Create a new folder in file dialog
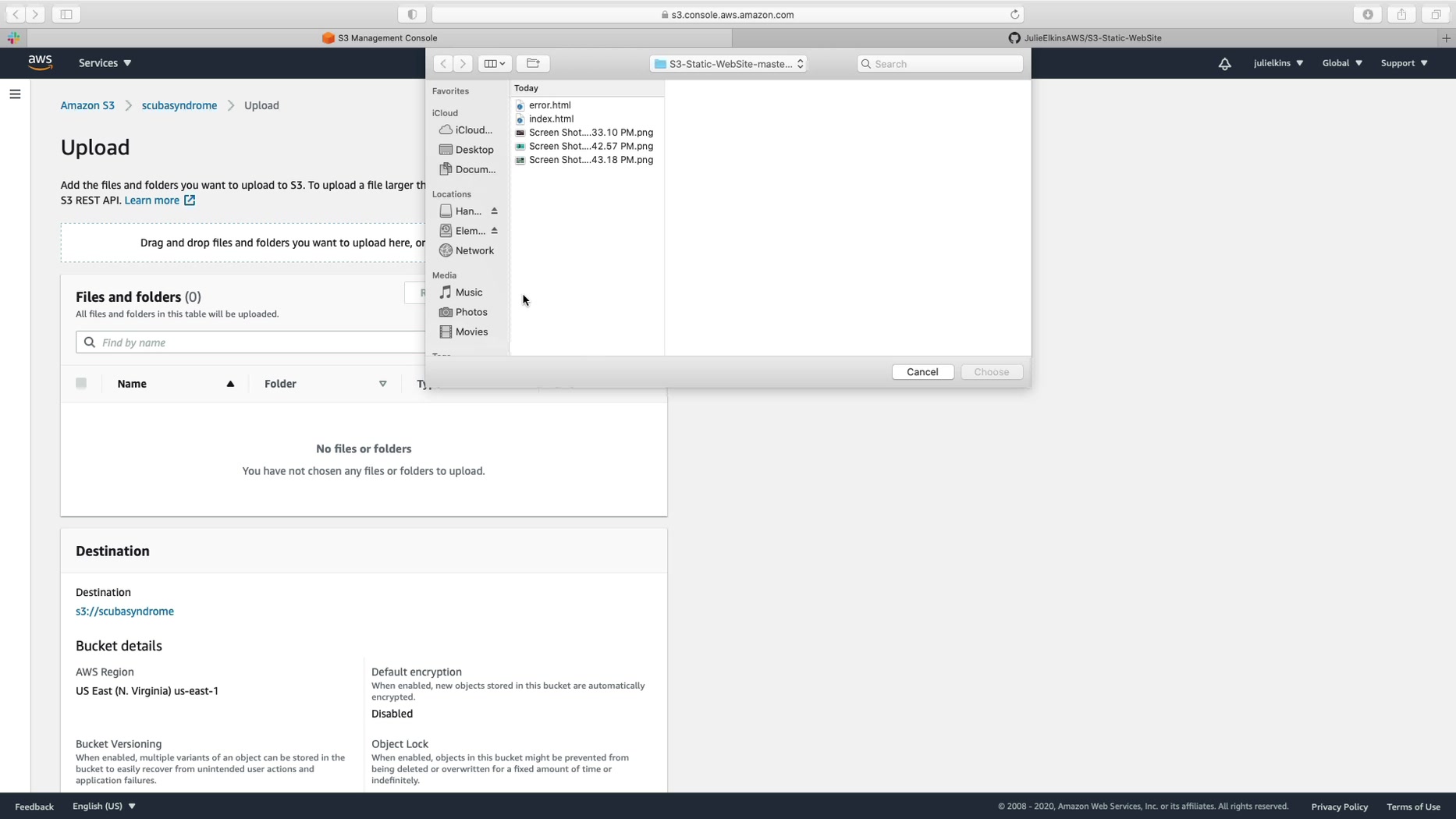This screenshot has width=1456, height=819. [x=533, y=63]
